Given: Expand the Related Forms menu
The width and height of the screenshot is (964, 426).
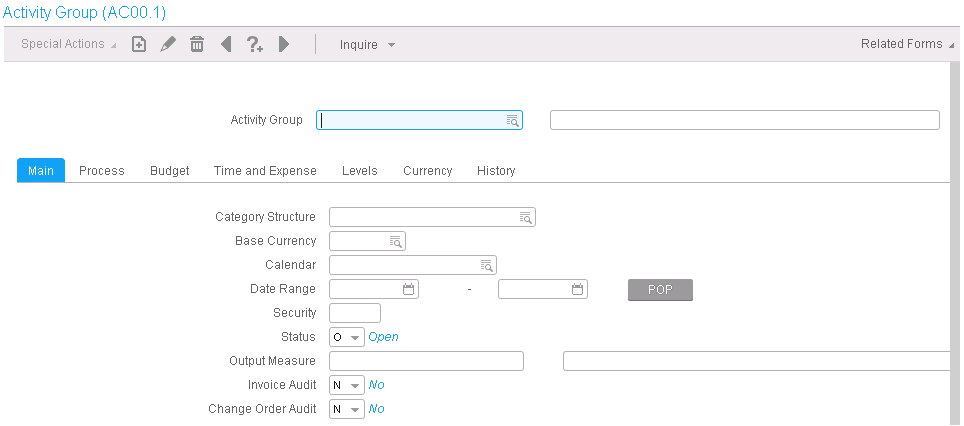Looking at the screenshot, I should (907, 44).
